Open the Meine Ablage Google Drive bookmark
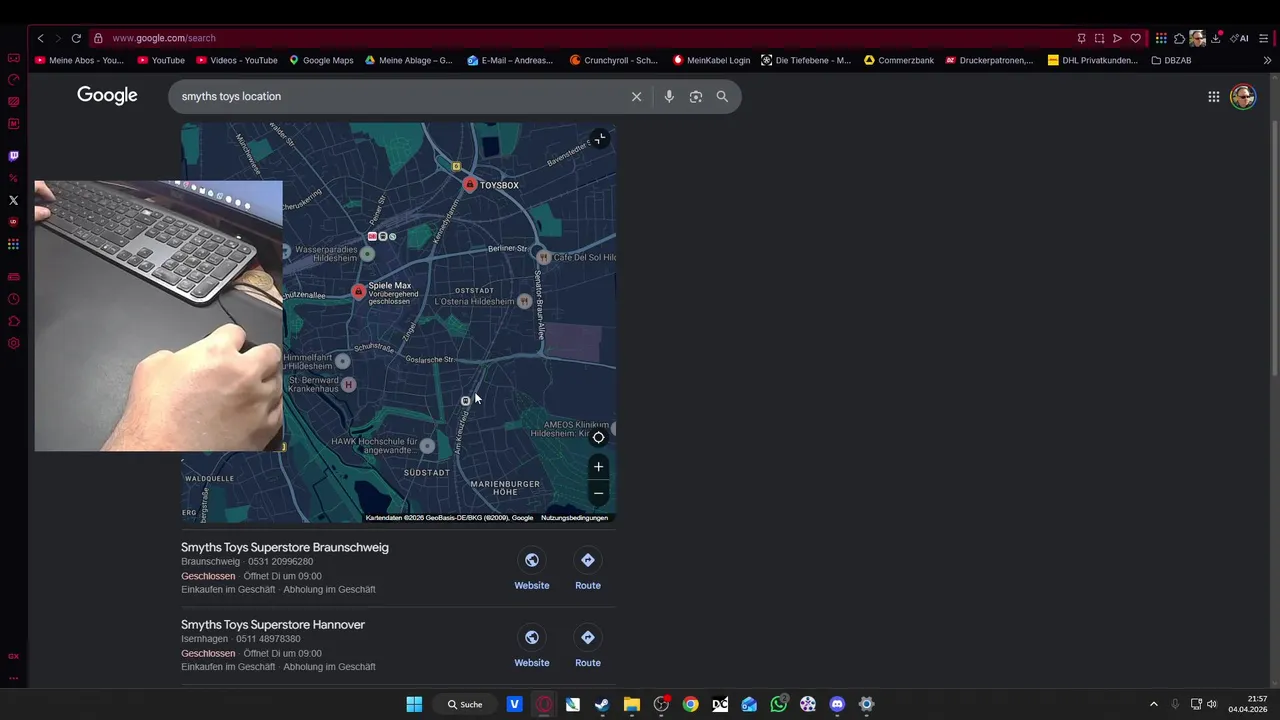 click(x=409, y=60)
